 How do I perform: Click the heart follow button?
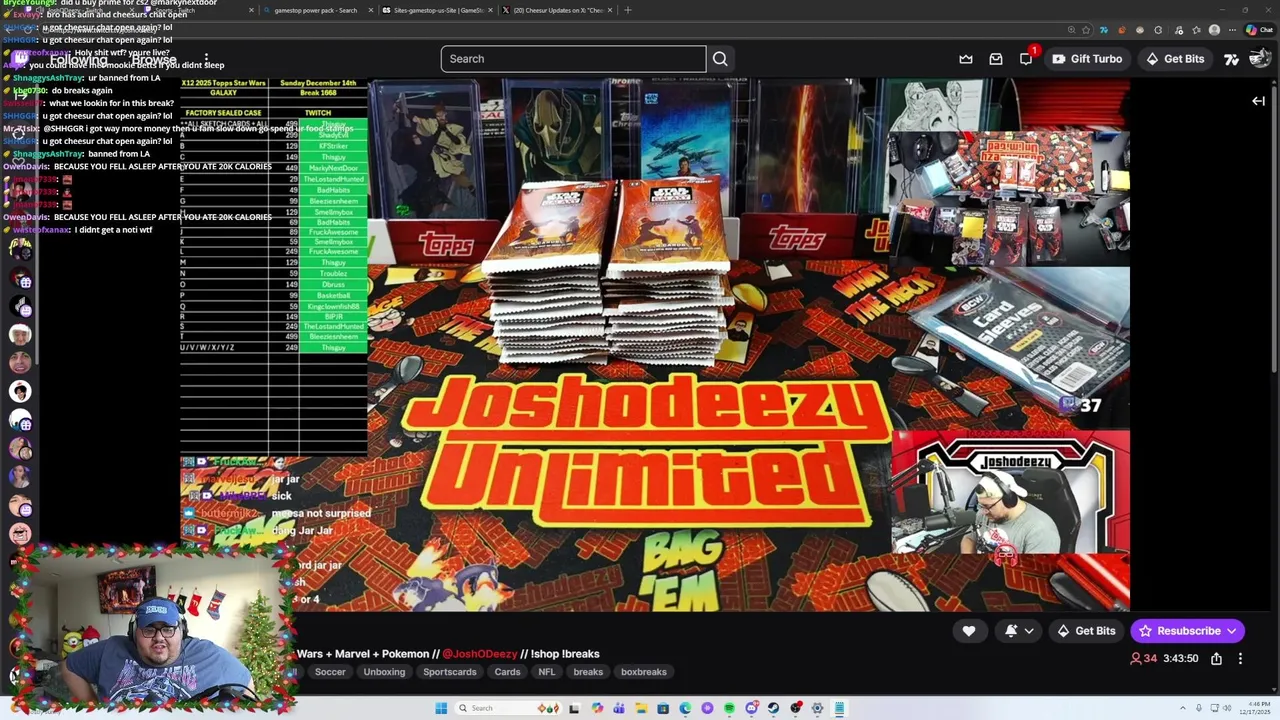[969, 631]
